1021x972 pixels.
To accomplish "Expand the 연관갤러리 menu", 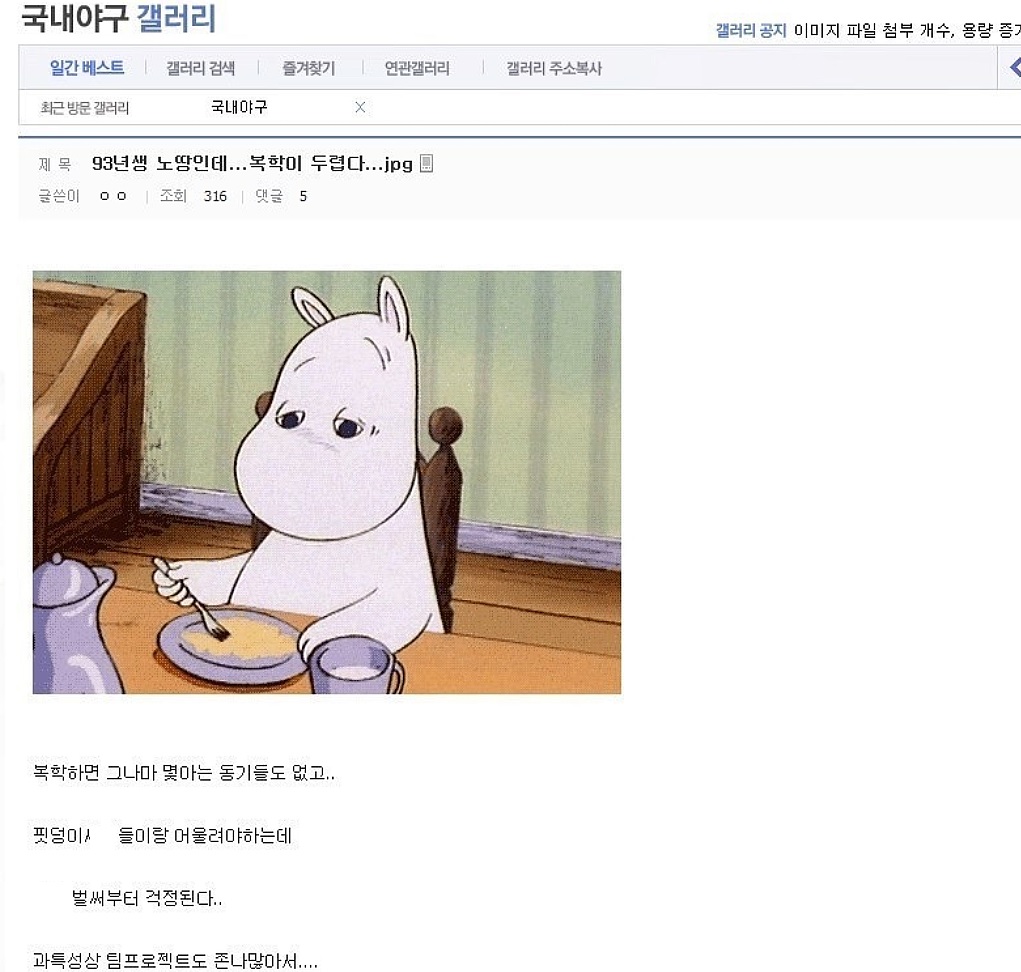I will [x=417, y=68].
